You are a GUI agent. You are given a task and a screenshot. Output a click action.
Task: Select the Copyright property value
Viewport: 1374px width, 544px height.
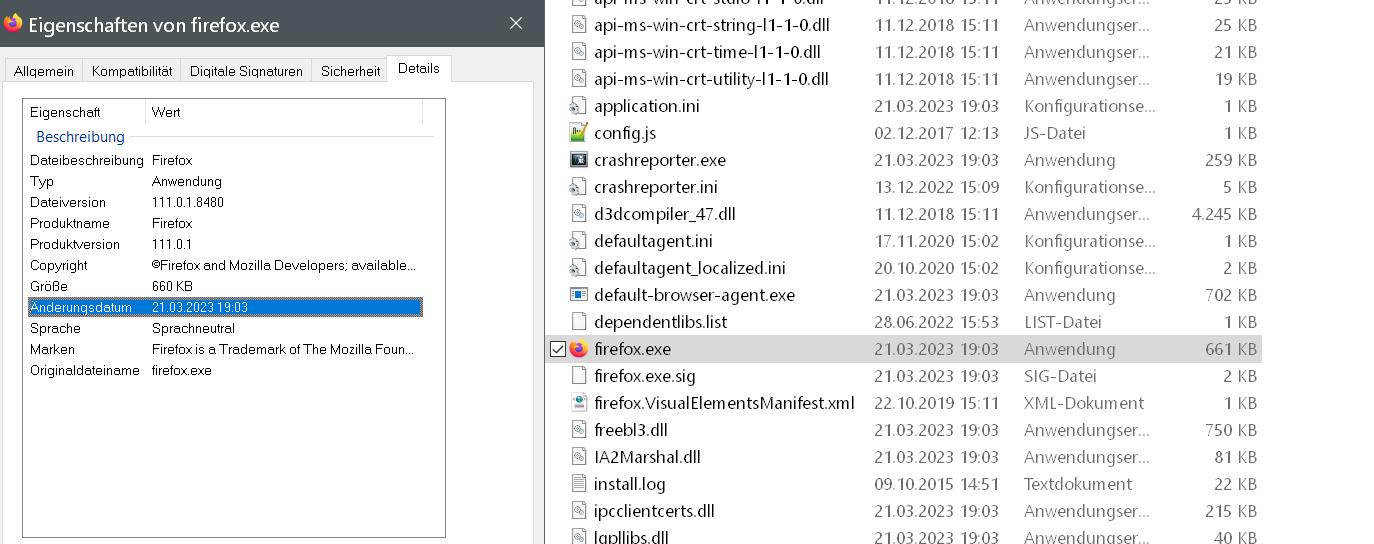point(283,265)
